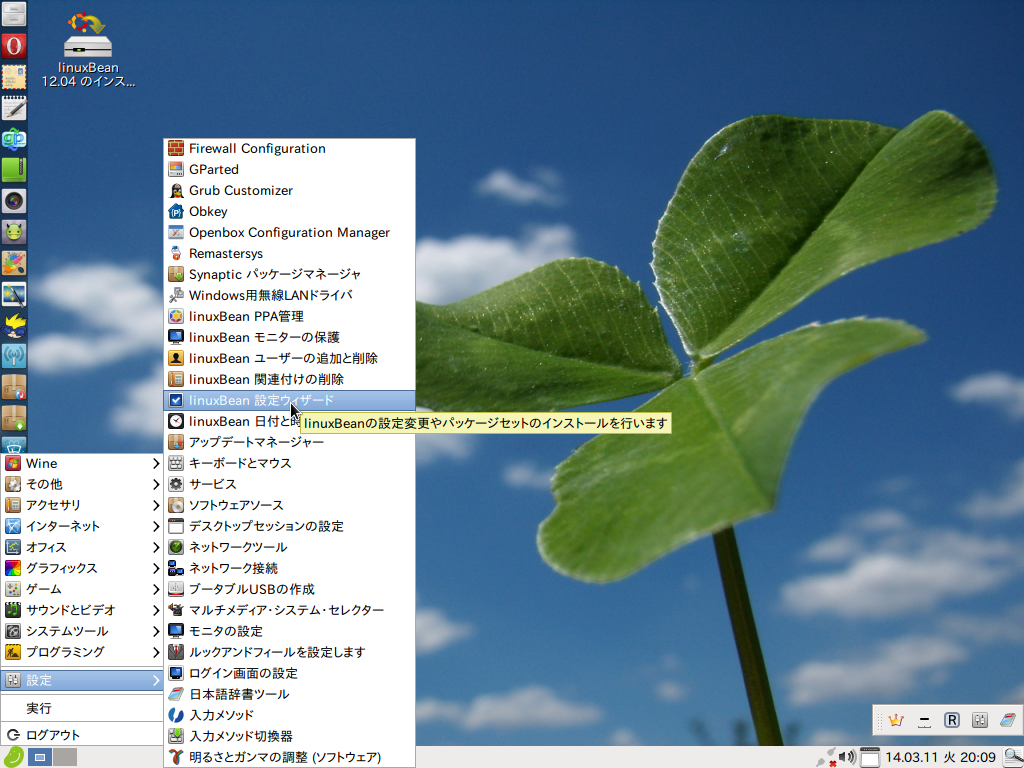Open the magnifier search icon on taskbar
The width and height of the screenshot is (1024, 768).
1013,758
